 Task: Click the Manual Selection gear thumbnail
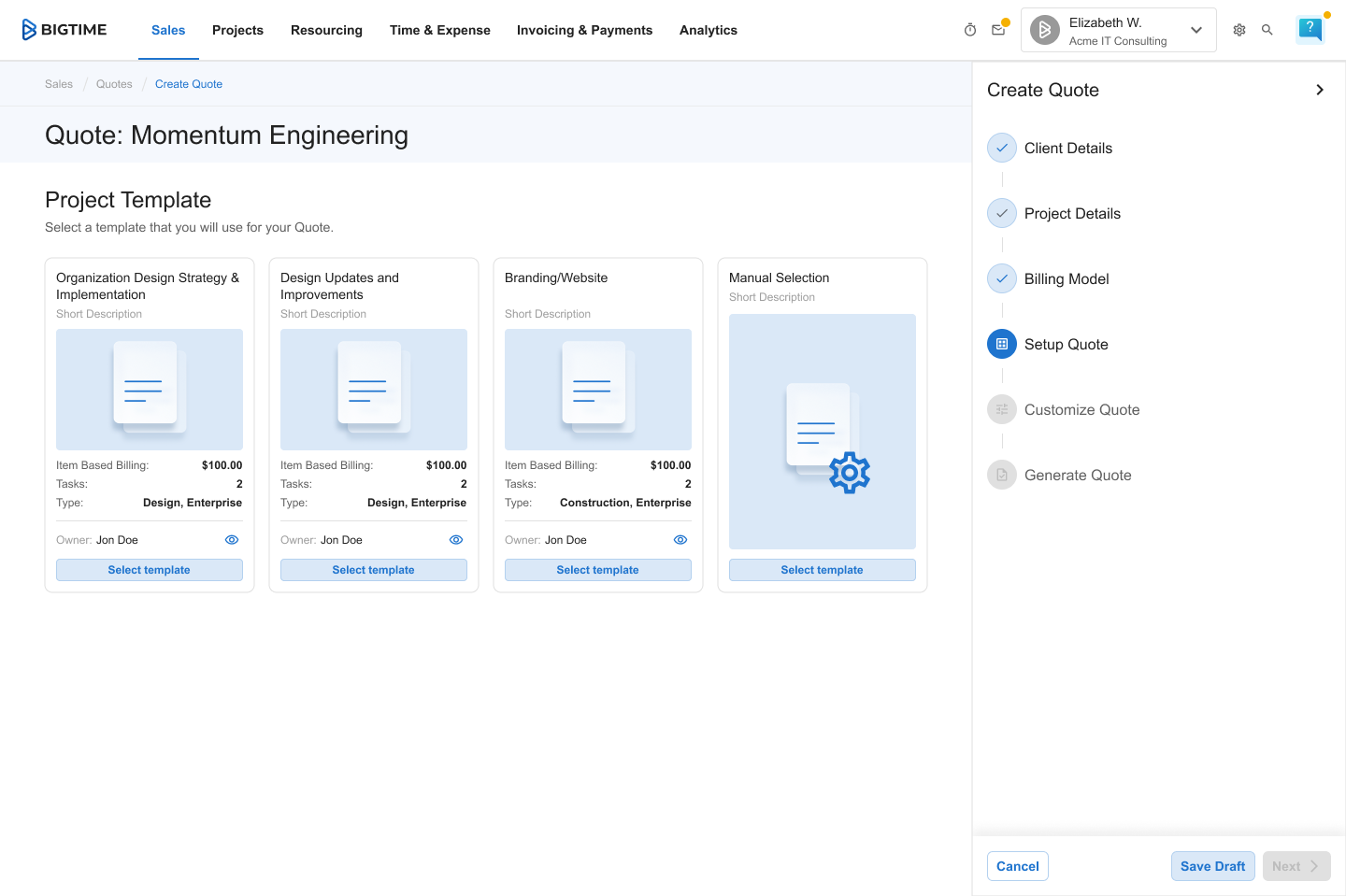pyautogui.click(x=823, y=432)
